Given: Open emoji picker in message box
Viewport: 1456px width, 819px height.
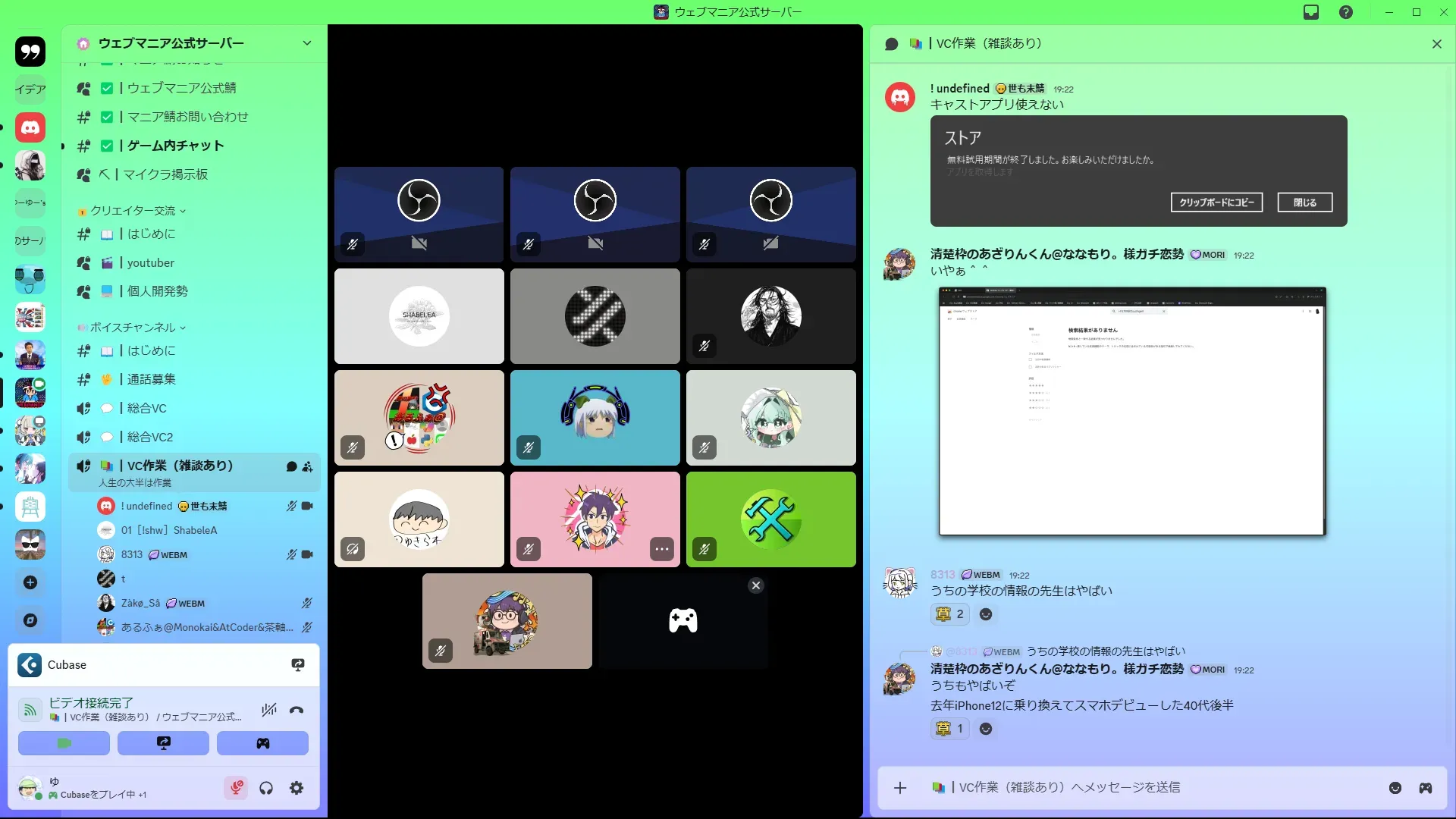Looking at the screenshot, I should pyautogui.click(x=1395, y=788).
